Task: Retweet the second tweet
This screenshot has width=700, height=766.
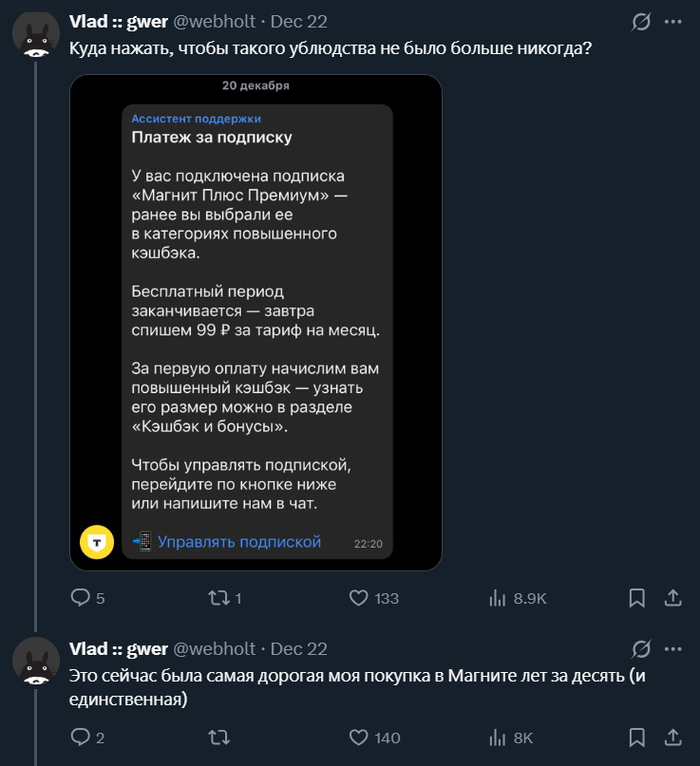Action: tap(216, 737)
